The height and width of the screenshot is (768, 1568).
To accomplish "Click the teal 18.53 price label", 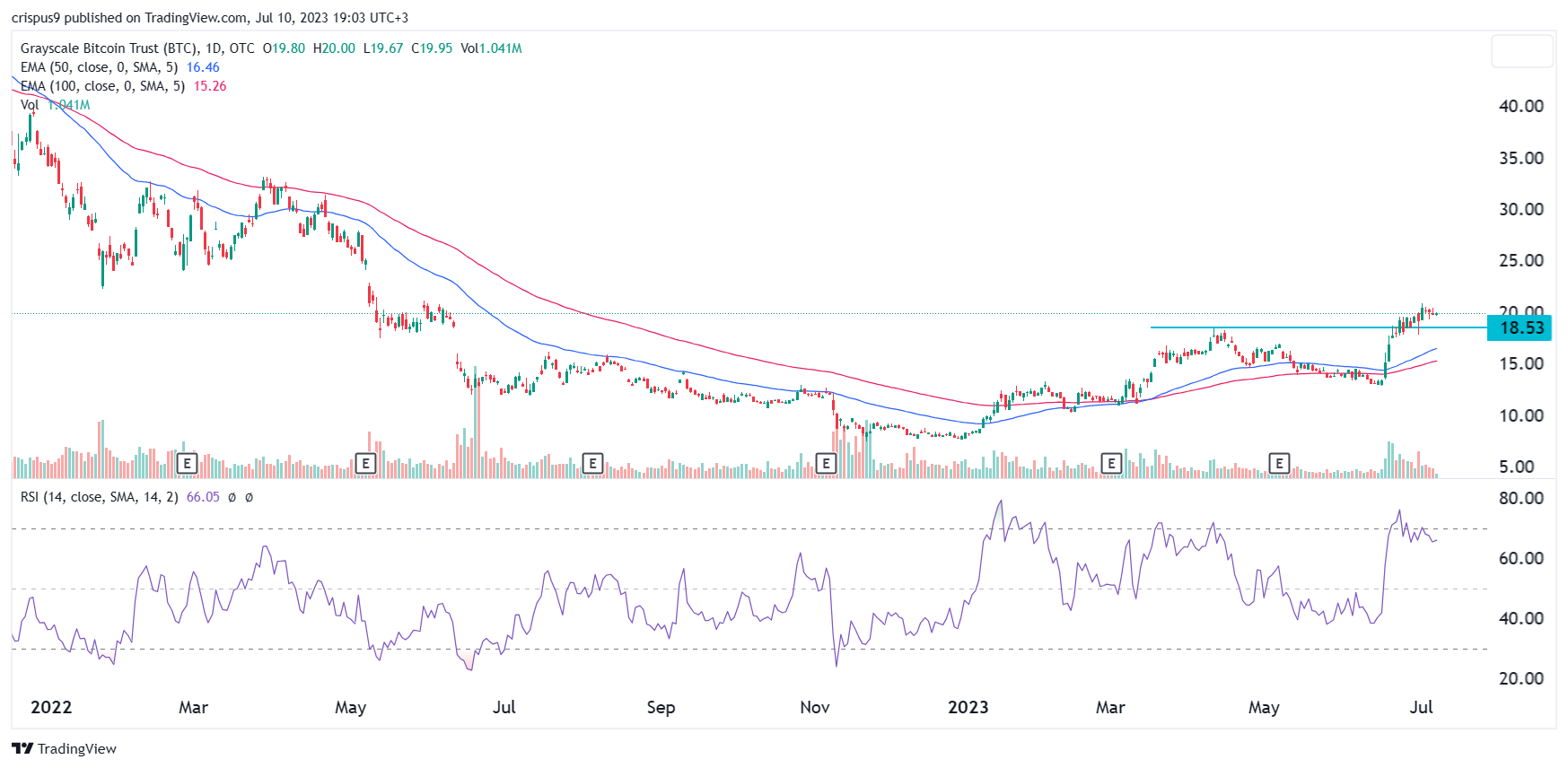I will click(1520, 327).
